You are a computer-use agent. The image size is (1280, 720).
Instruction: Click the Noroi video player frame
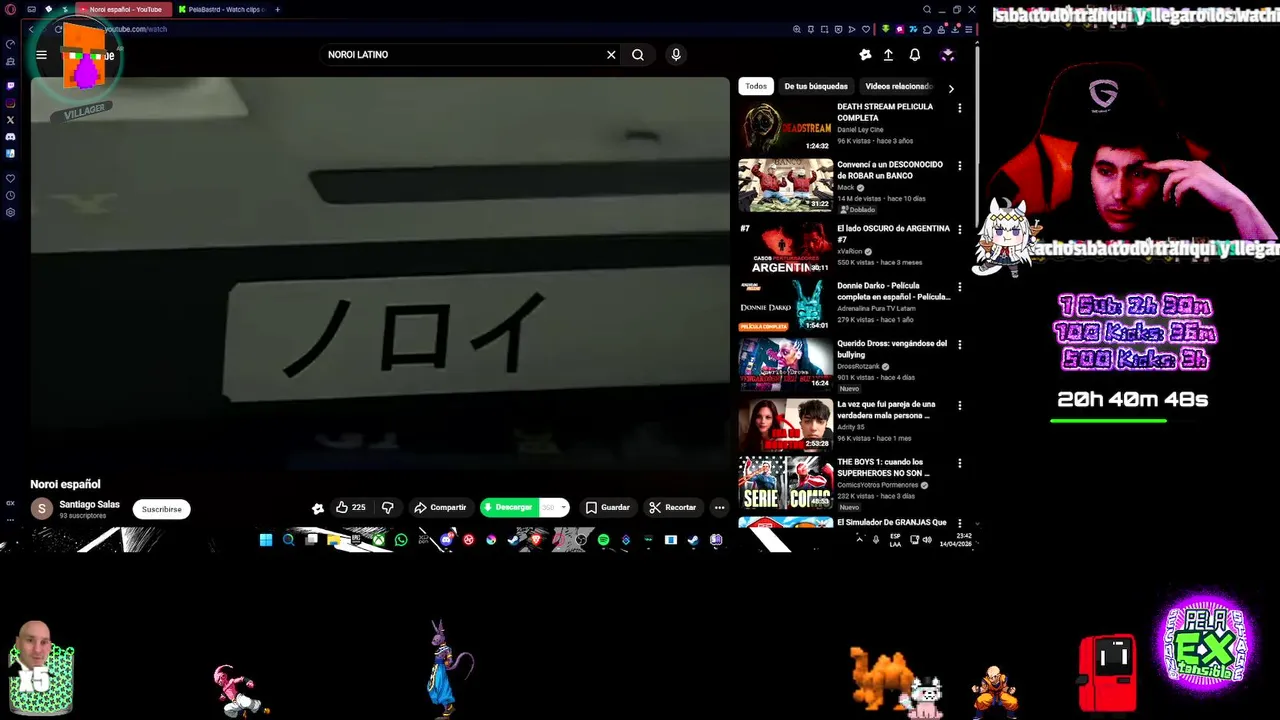pyautogui.click(x=380, y=272)
